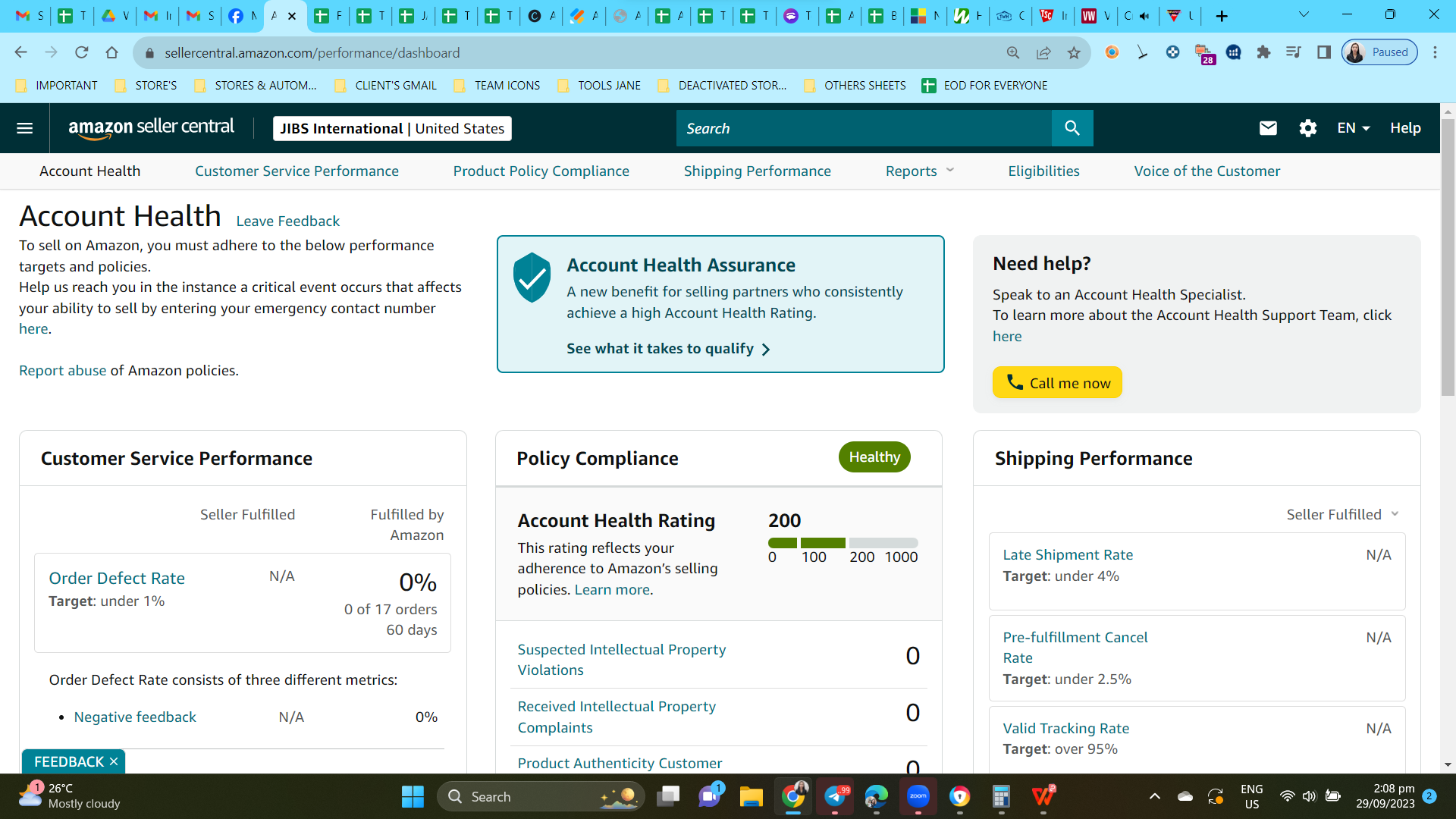Open Zoom from the taskbar
Screen dimensions: 1456x819
click(918, 796)
